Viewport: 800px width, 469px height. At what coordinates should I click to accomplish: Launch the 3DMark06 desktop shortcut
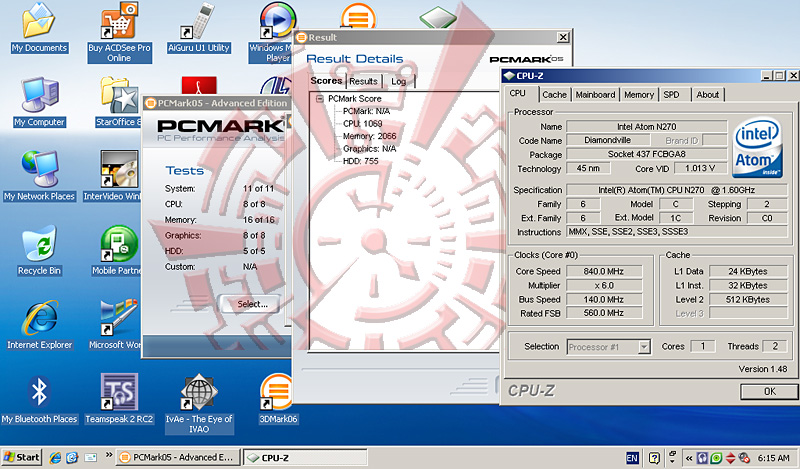278,400
